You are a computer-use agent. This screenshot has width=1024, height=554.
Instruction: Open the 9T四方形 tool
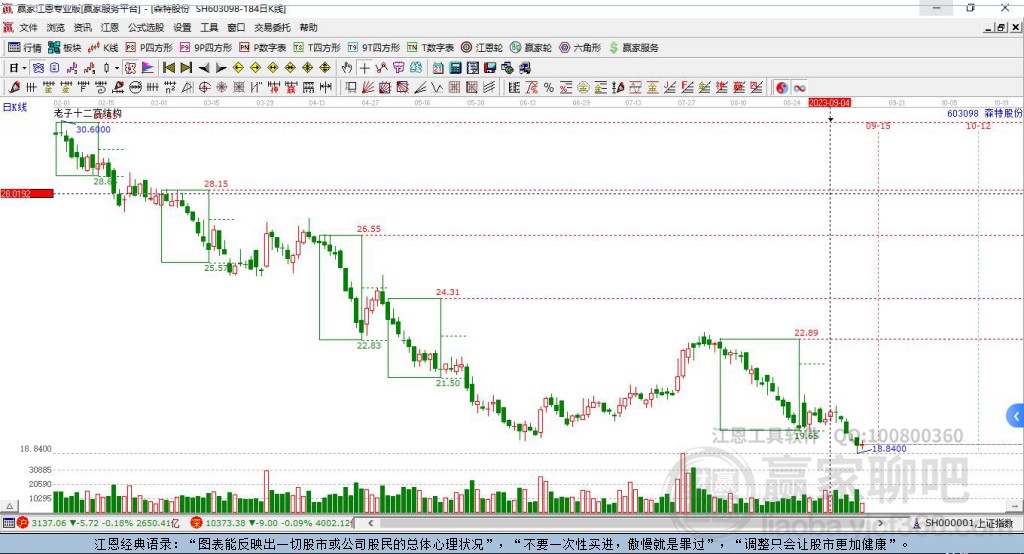point(373,48)
